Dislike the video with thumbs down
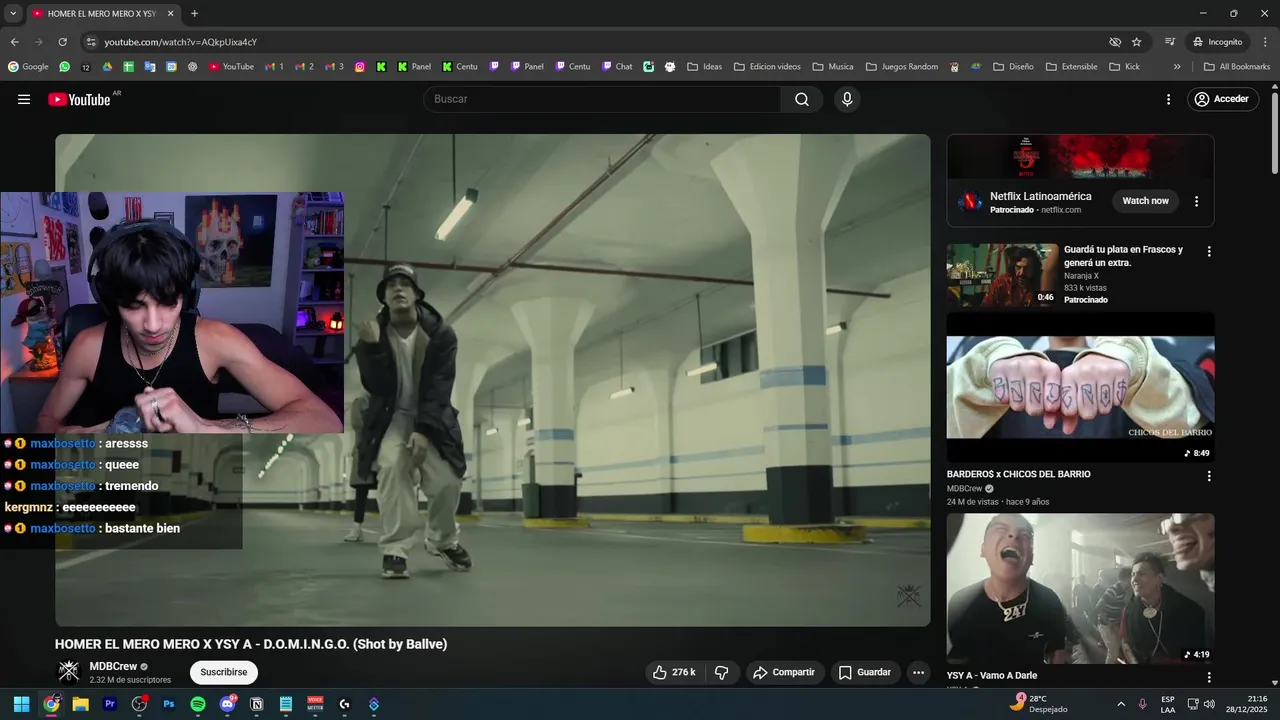The height and width of the screenshot is (720, 1280). pyautogui.click(x=721, y=672)
